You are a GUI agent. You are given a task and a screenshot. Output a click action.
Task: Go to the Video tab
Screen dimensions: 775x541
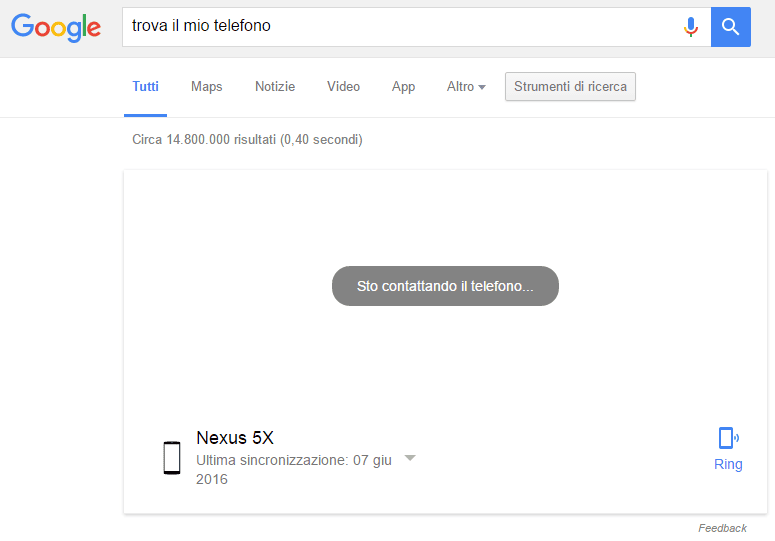(343, 86)
